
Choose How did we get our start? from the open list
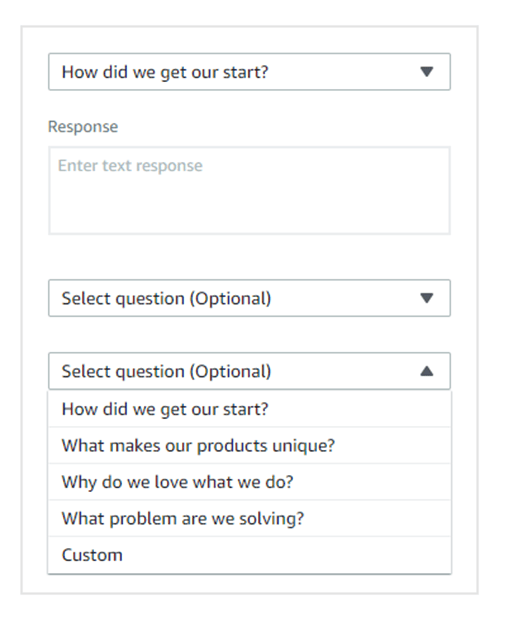250,409
